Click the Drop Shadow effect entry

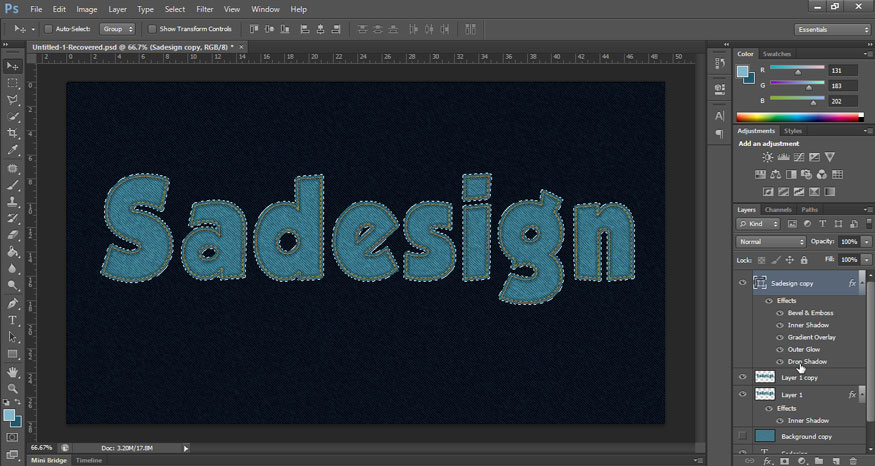pos(807,362)
